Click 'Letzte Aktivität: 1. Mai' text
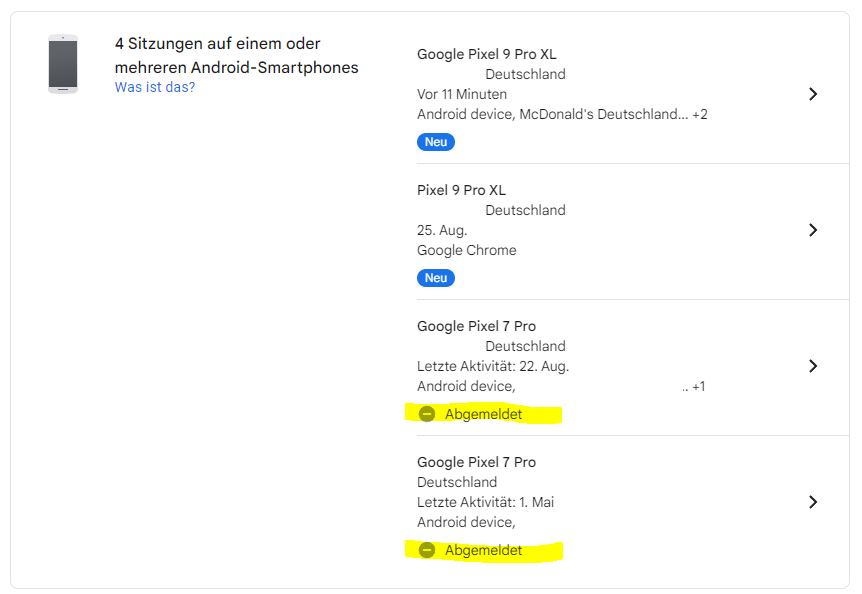Image resolution: width=862 pixels, height=594 pixels. point(485,502)
